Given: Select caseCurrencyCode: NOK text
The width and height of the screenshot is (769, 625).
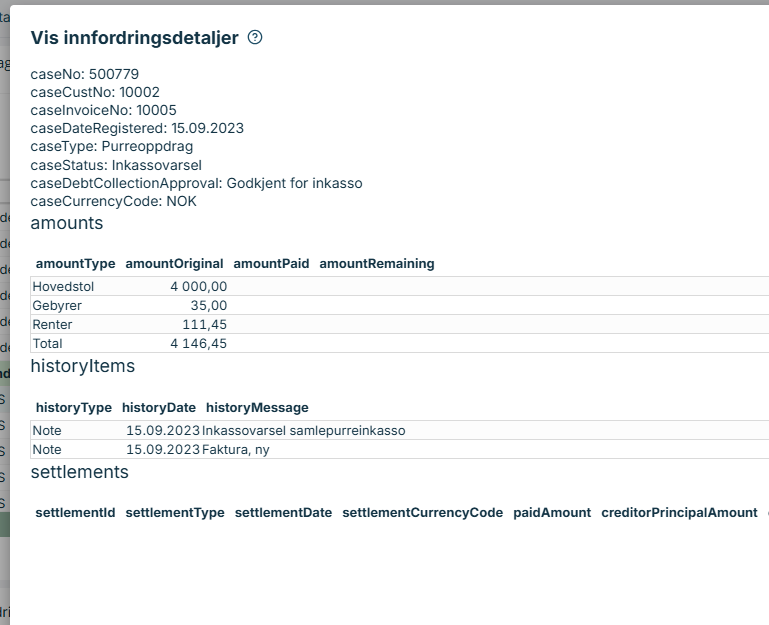Looking at the screenshot, I should [114, 202].
